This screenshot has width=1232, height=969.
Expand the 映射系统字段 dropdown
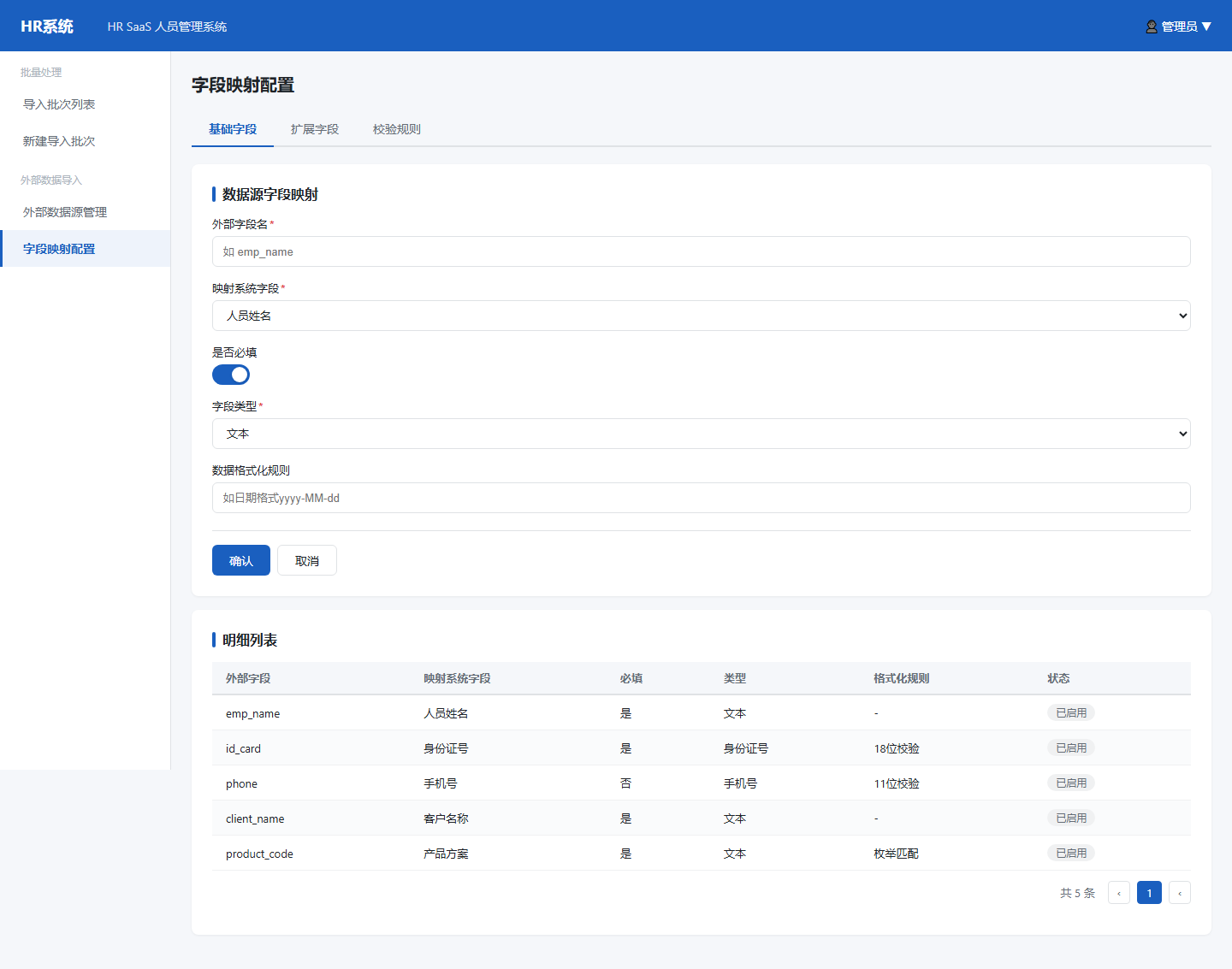pyautogui.click(x=702, y=316)
